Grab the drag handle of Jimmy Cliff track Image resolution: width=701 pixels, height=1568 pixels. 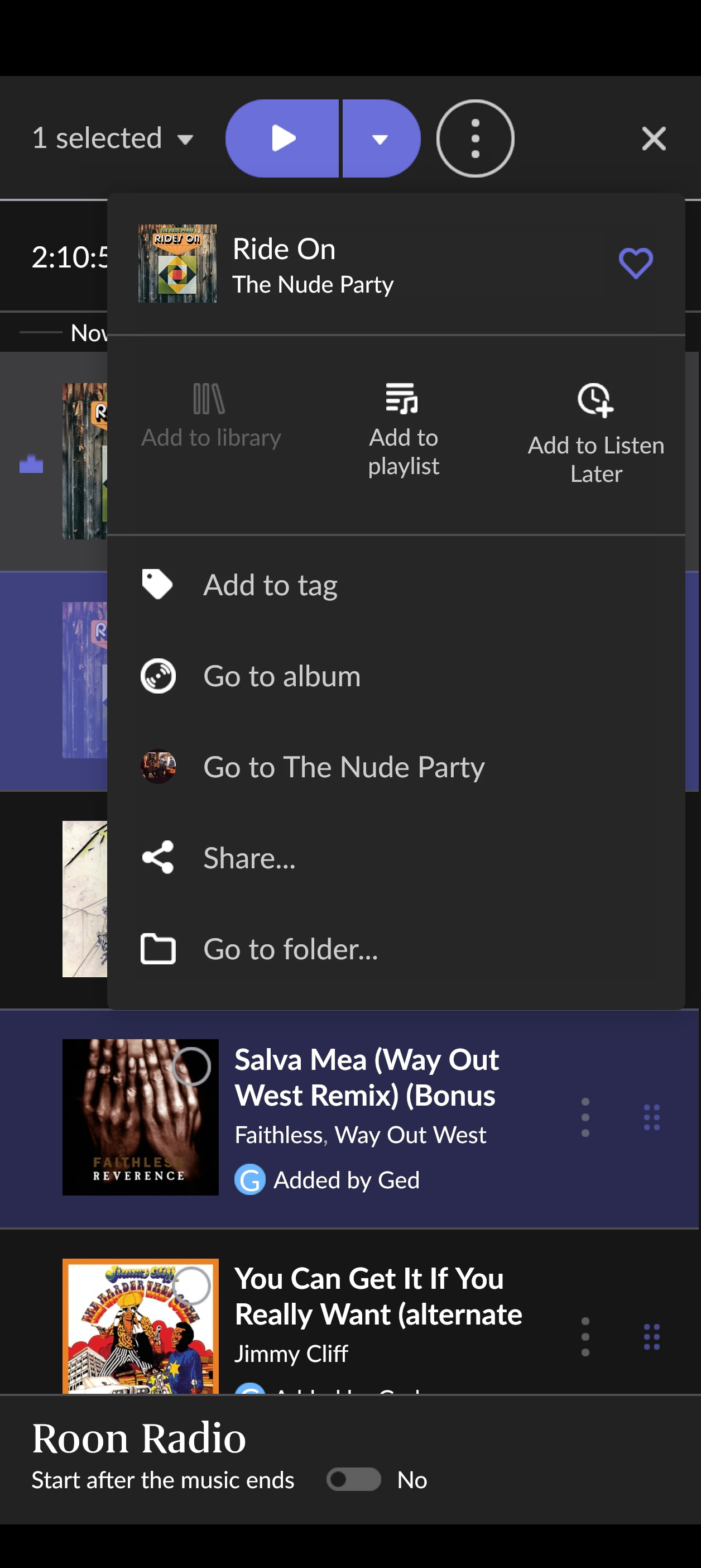[652, 1336]
